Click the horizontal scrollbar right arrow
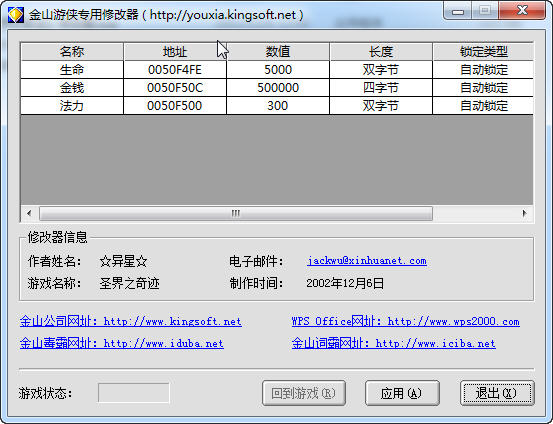The width and height of the screenshot is (553, 424). (524, 213)
